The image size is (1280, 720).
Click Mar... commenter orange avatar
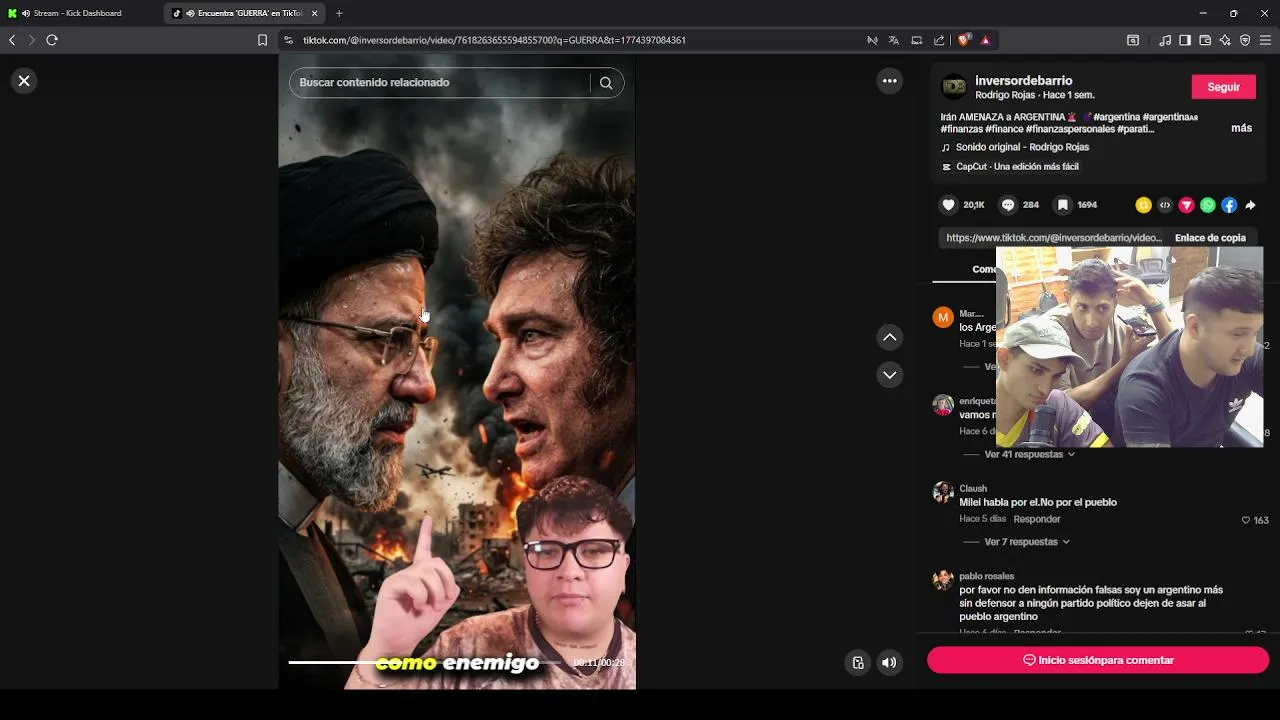(x=943, y=317)
